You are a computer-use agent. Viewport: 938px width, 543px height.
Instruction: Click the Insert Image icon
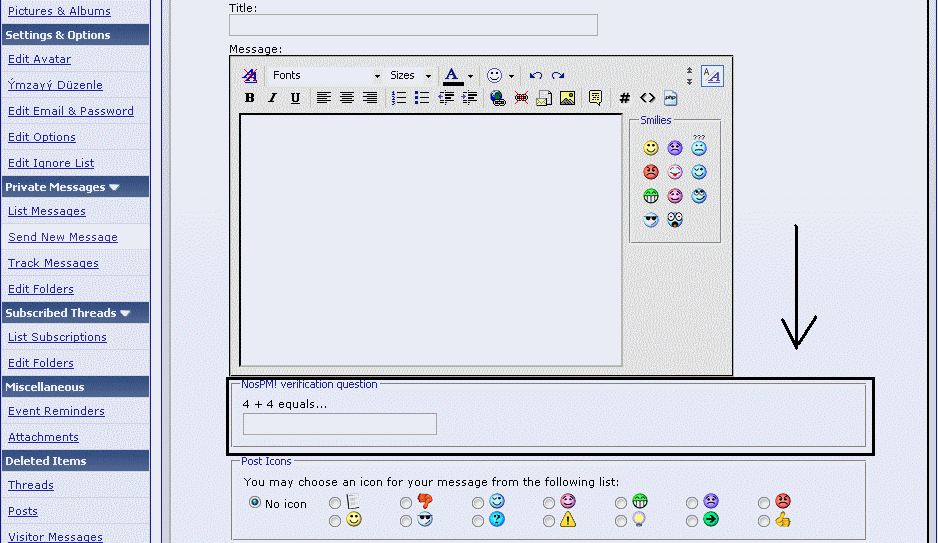click(x=567, y=98)
